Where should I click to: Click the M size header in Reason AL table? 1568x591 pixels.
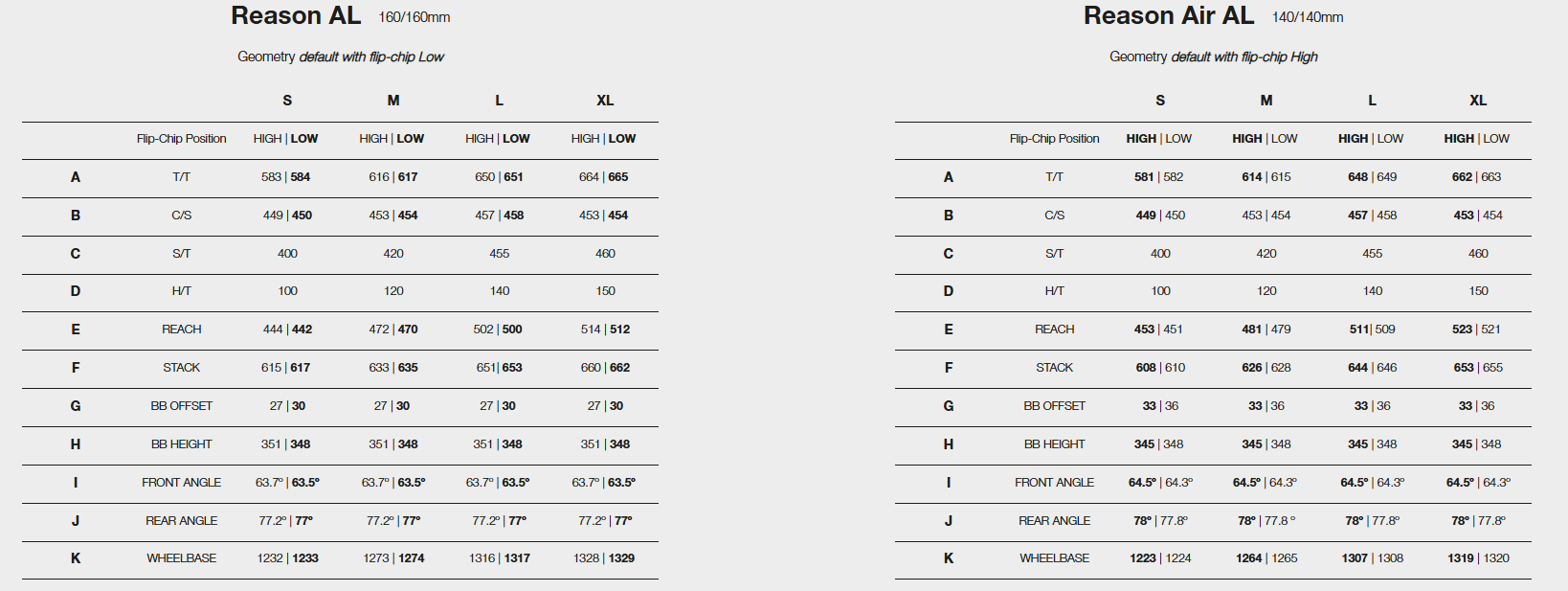[x=393, y=101]
